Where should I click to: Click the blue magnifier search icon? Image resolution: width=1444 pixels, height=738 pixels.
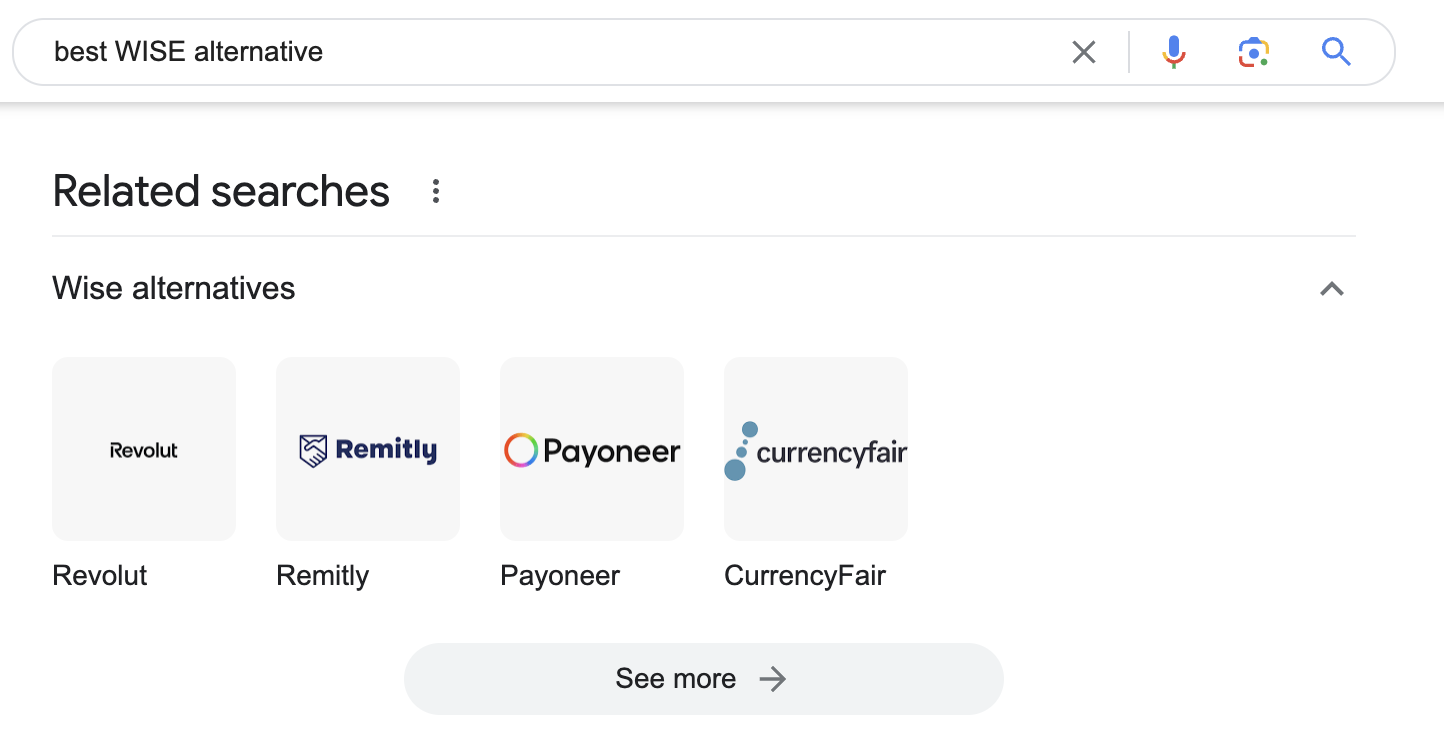1336,52
